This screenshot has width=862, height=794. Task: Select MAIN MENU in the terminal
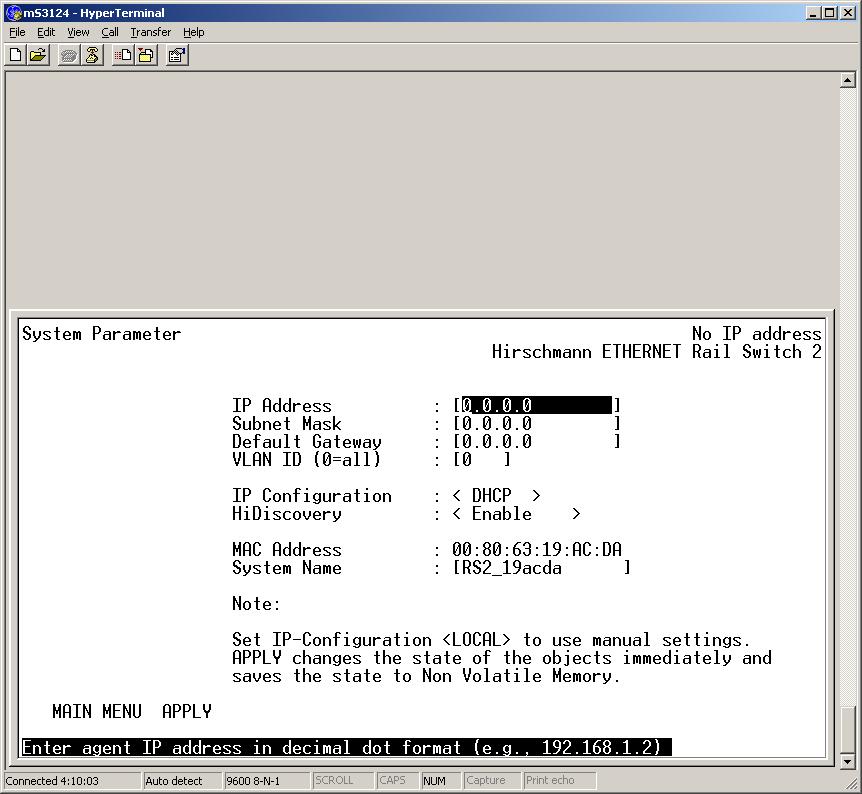96,712
